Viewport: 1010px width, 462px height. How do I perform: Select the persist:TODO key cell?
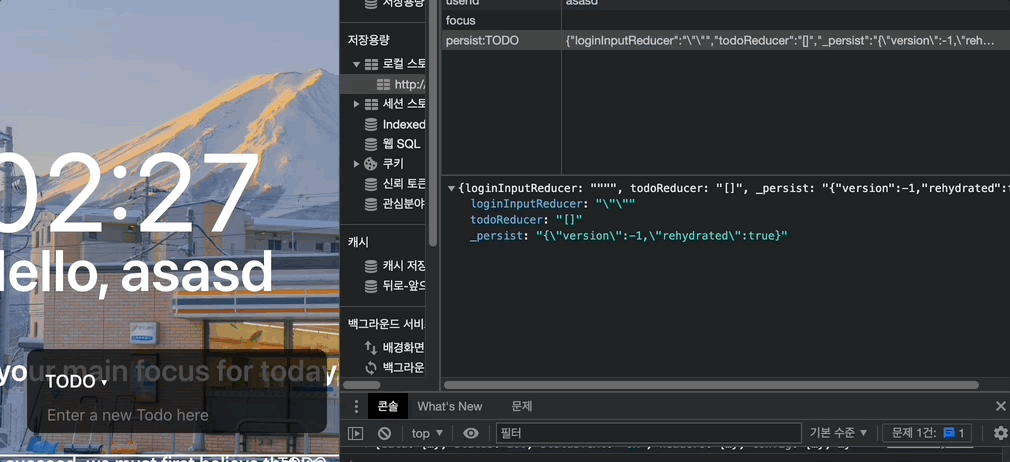coord(501,41)
